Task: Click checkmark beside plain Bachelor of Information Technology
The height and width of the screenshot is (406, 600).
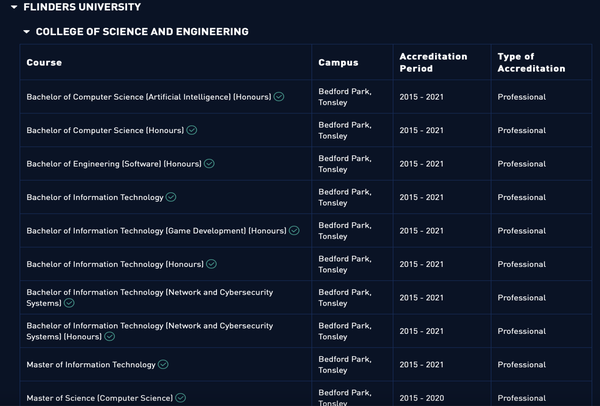Action: (x=171, y=197)
